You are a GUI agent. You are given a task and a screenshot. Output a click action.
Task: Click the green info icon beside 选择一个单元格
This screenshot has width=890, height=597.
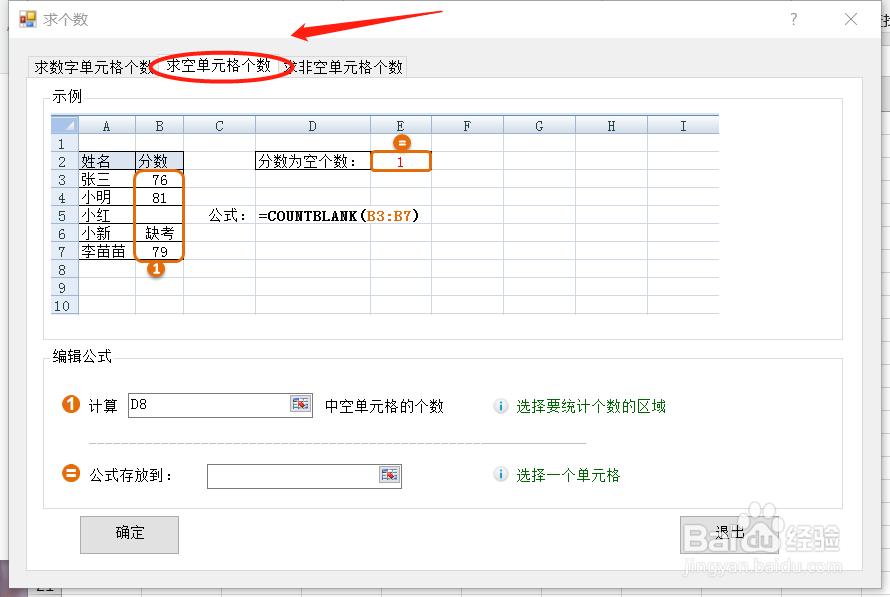coord(501,475)
